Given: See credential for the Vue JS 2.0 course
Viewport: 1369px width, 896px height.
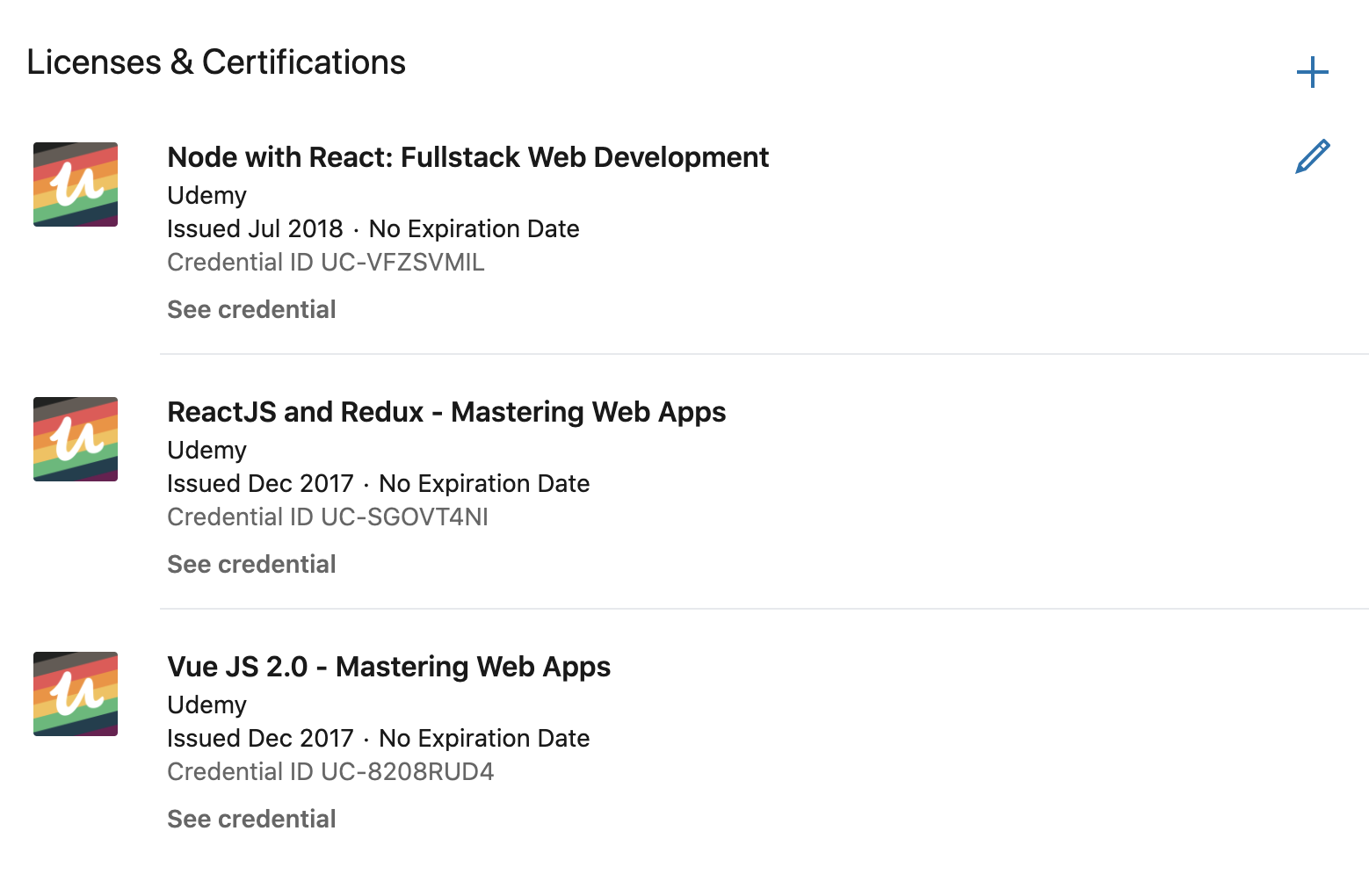Looking at the screenshot, I should 251,819.
